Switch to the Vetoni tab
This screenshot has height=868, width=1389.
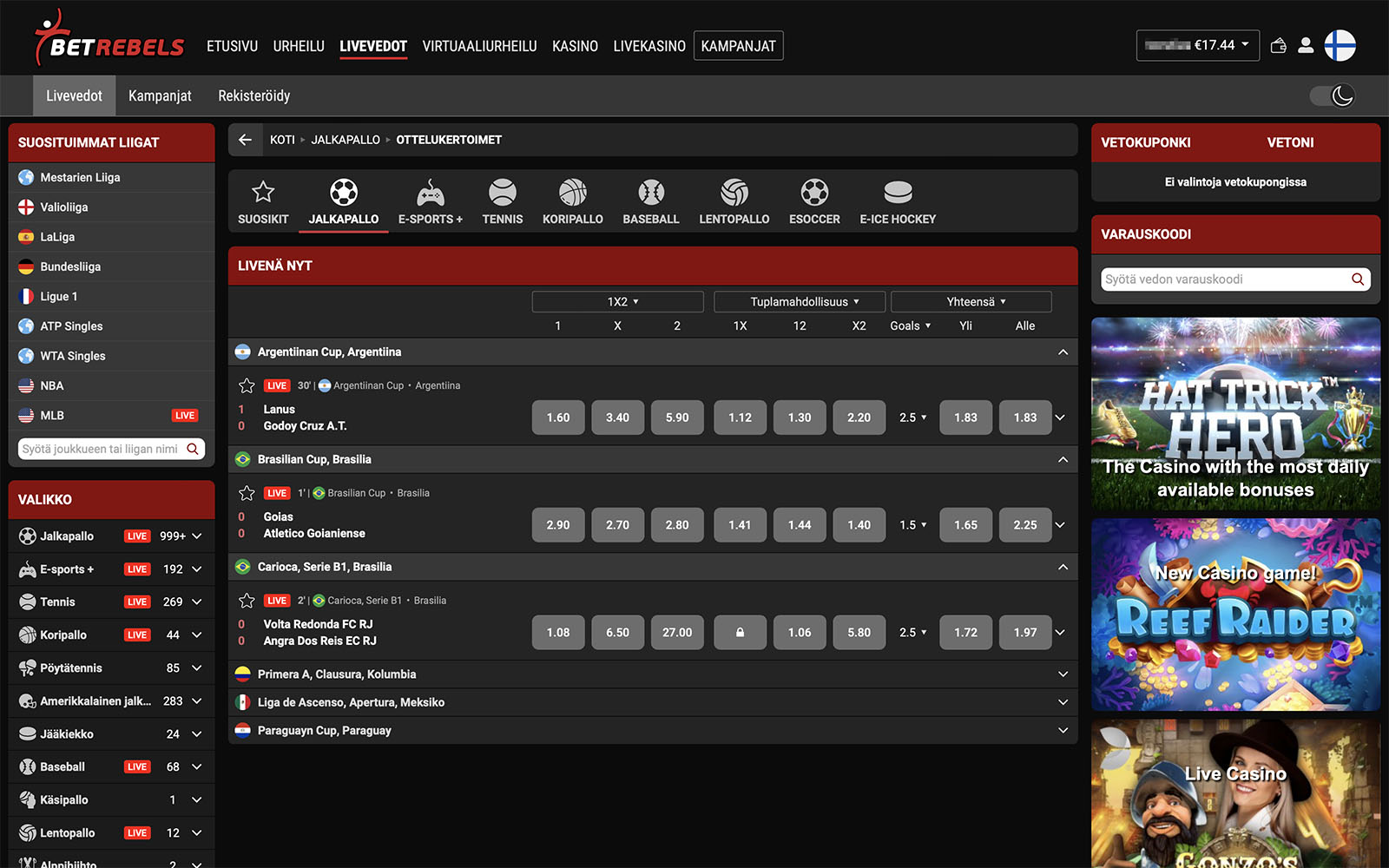(1290, 142)
